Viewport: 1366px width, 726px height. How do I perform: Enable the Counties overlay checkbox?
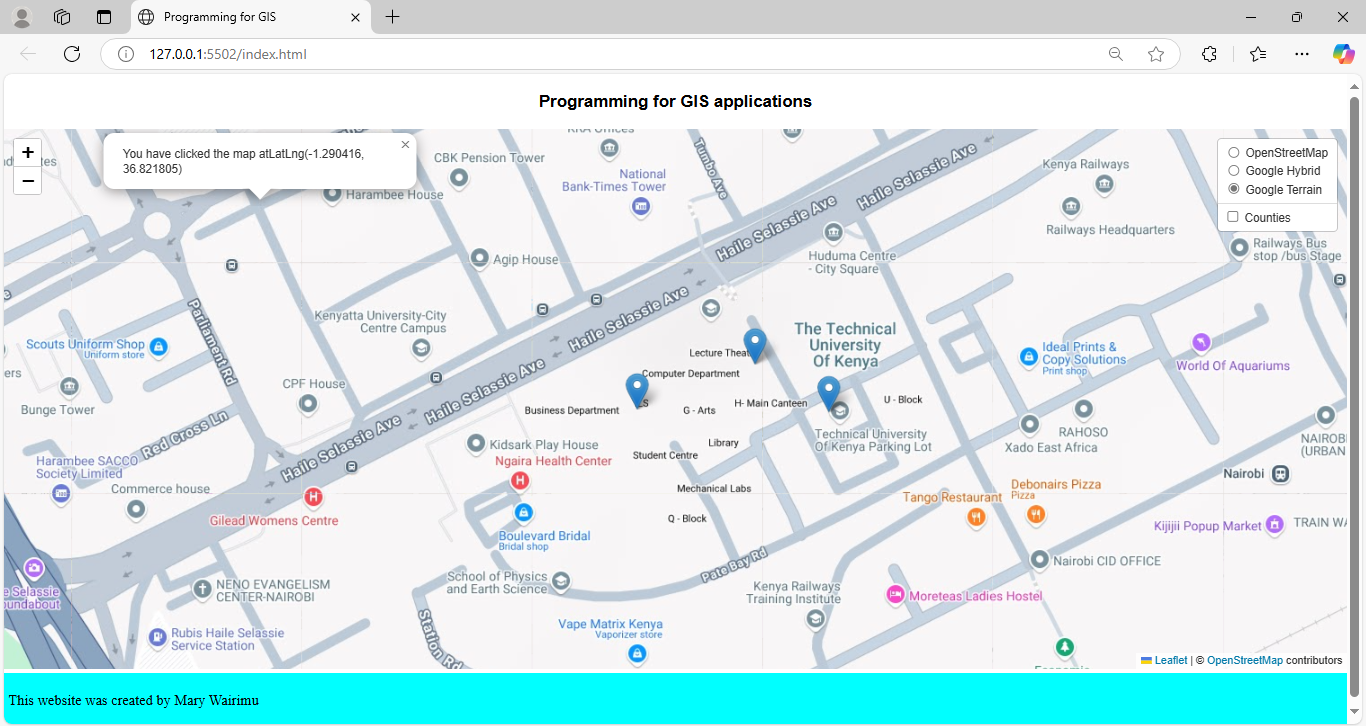point(1233,217)
